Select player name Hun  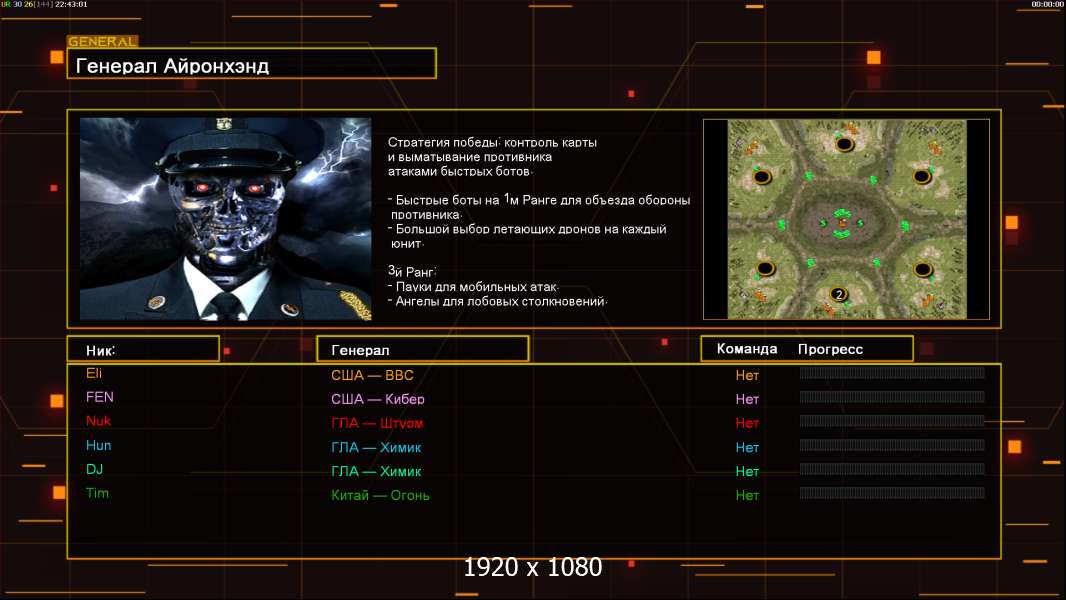point(98,445)
